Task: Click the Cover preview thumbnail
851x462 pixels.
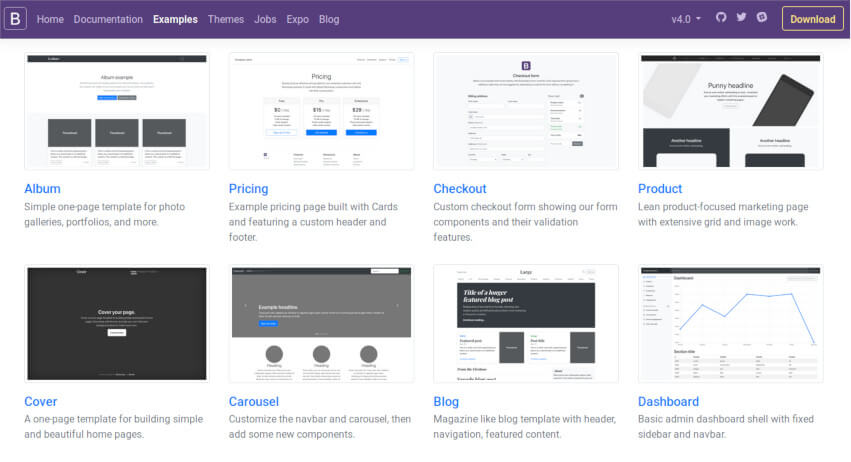Action: tap(117, 324)
